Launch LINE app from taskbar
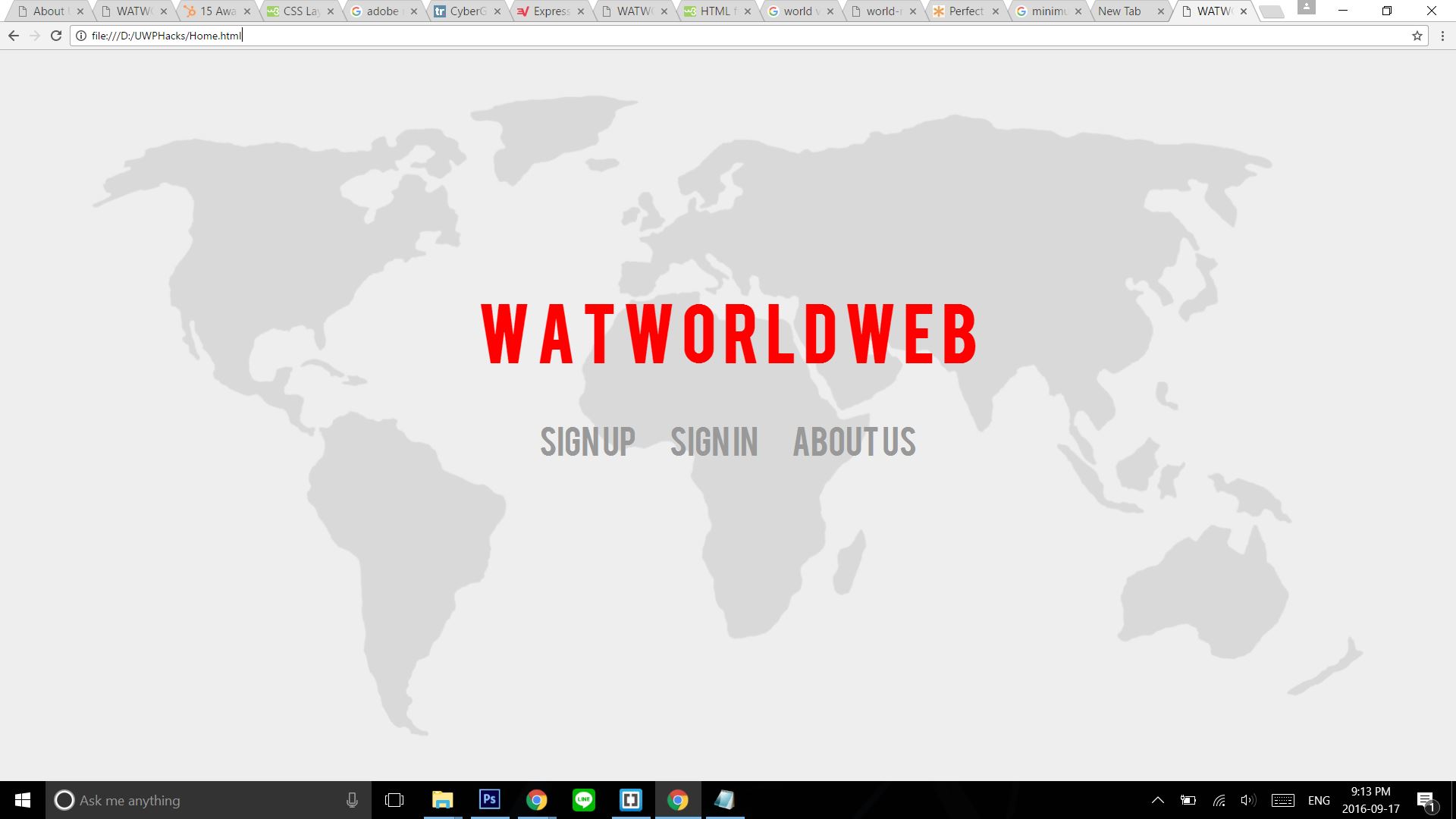 pyautogui.click(x=583, y=800)
